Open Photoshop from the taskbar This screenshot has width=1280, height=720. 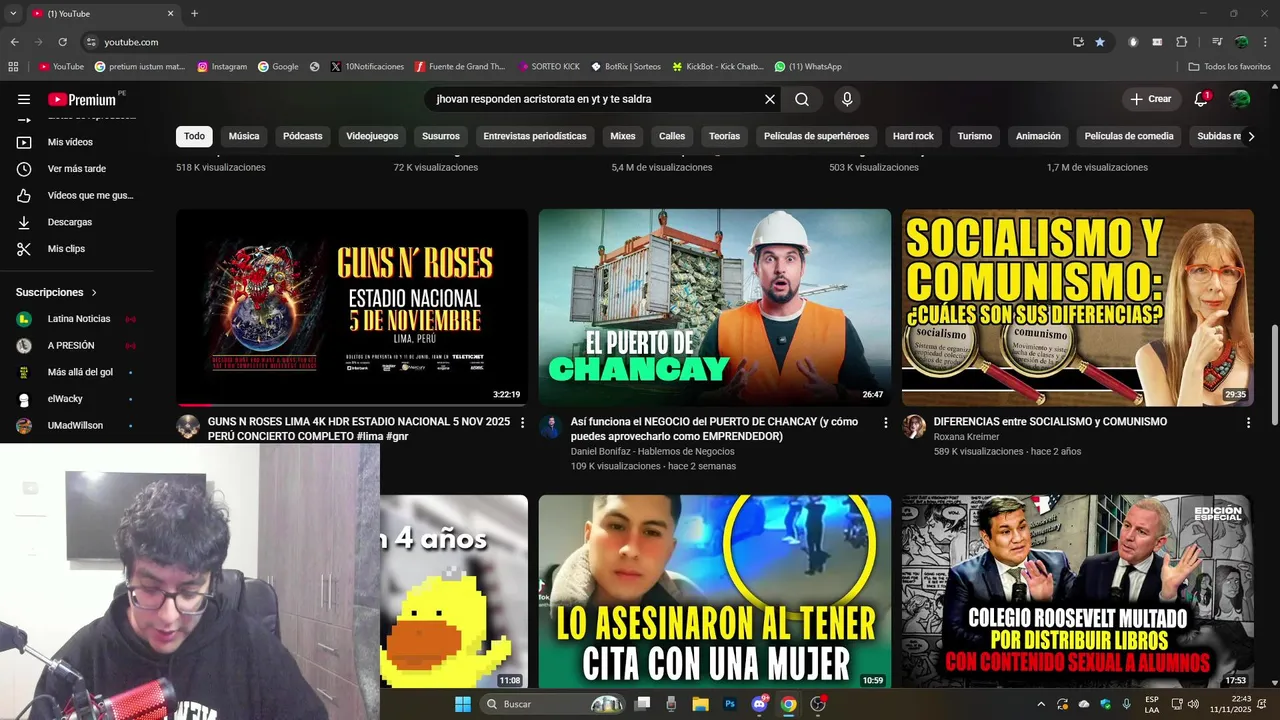[x=730, y=704]
